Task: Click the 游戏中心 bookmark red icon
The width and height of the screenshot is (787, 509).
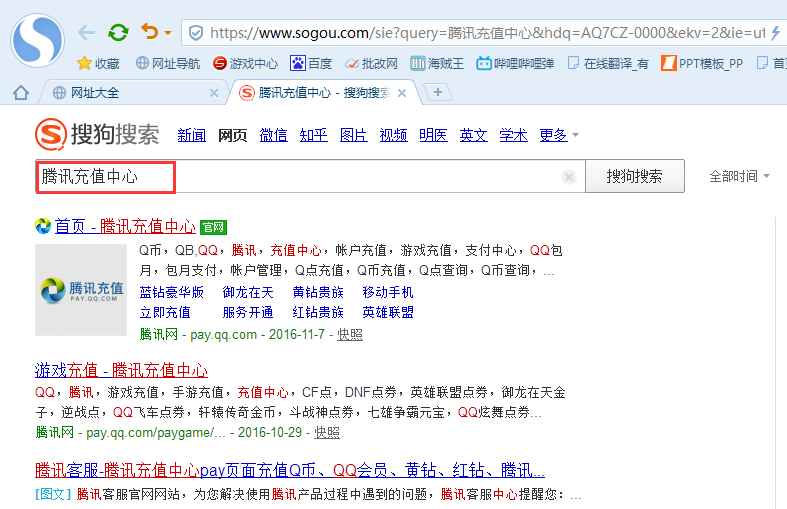Action: pyautogui.click(x=219, y=63)
